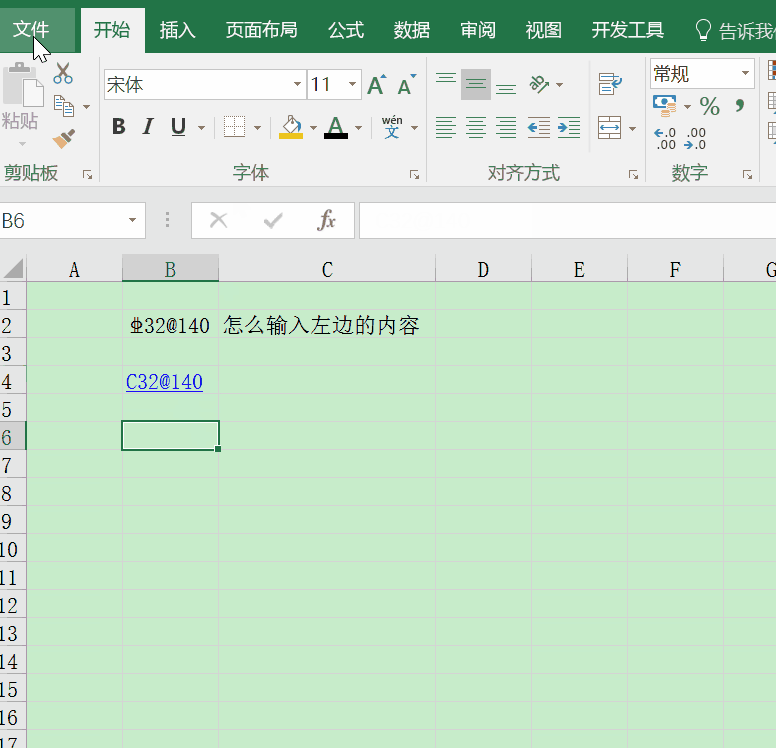Click the text orientation icon

[539, 85]
